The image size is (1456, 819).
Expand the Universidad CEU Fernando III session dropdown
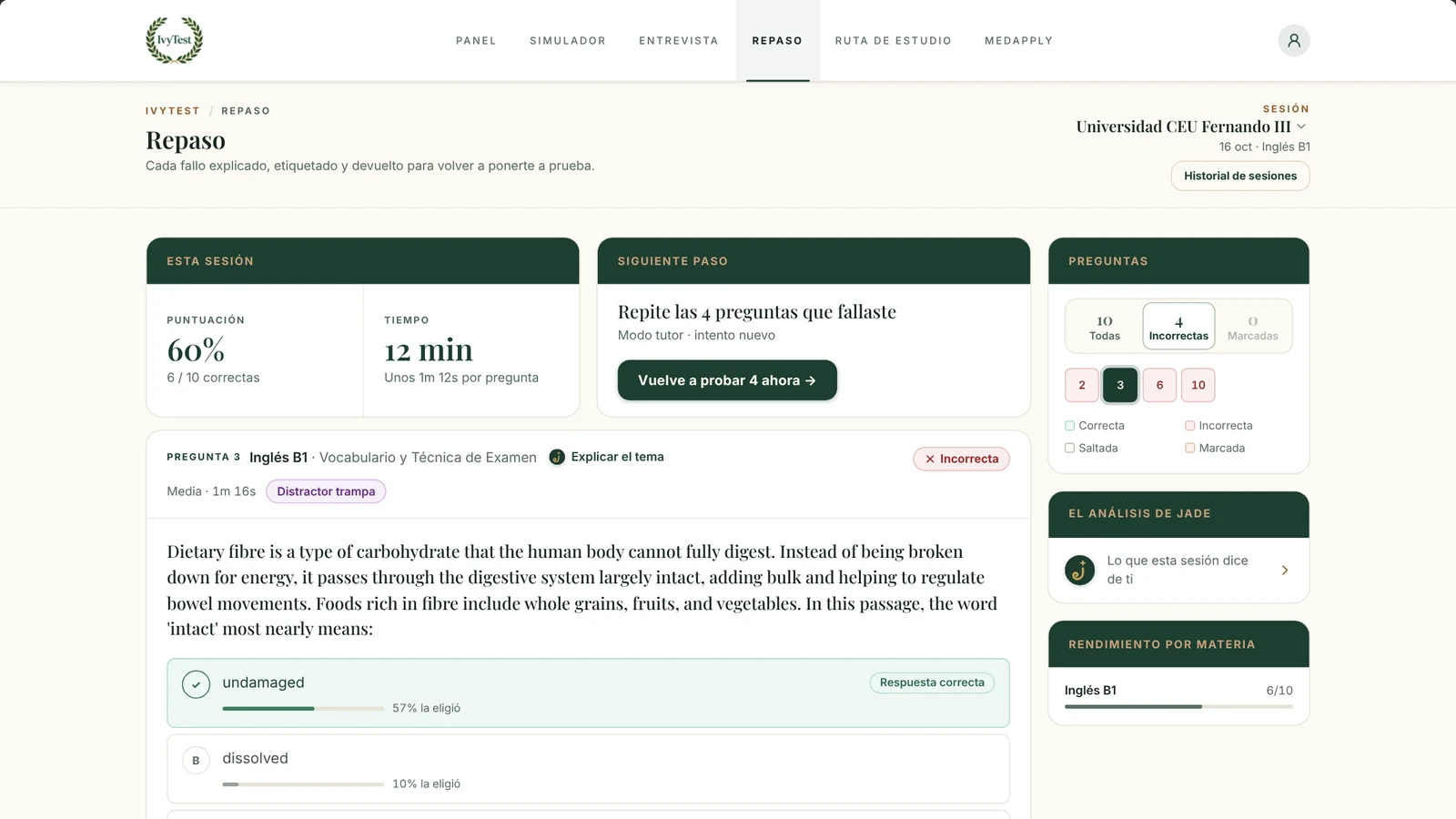pyautogui.click(x=1191, y=126)
